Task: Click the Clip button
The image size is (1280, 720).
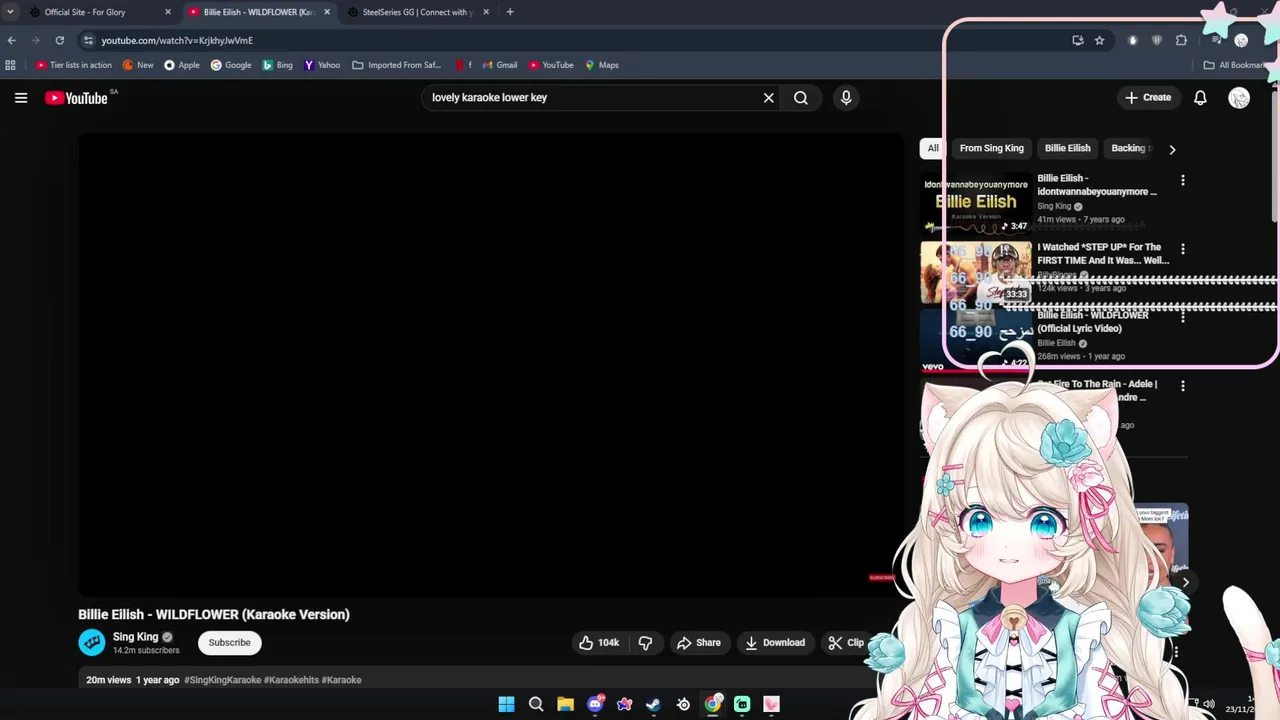Action: [x=846, y=643]
